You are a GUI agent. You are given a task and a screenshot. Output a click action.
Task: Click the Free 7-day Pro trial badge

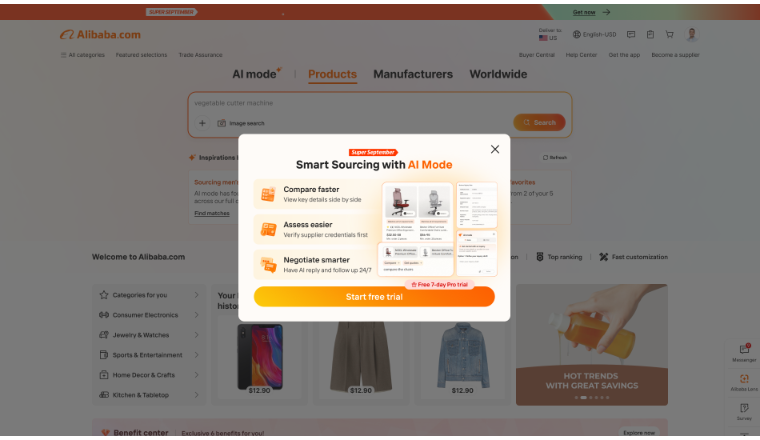pos(439,284)
